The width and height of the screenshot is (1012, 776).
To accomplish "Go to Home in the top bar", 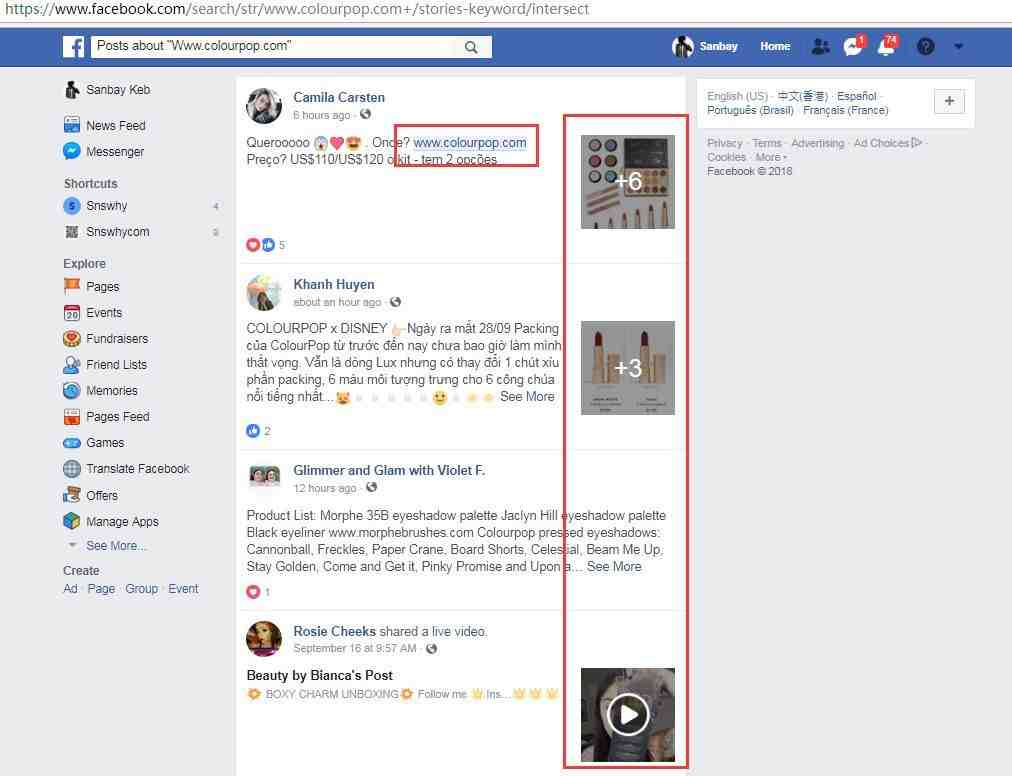I will [775, 46].
